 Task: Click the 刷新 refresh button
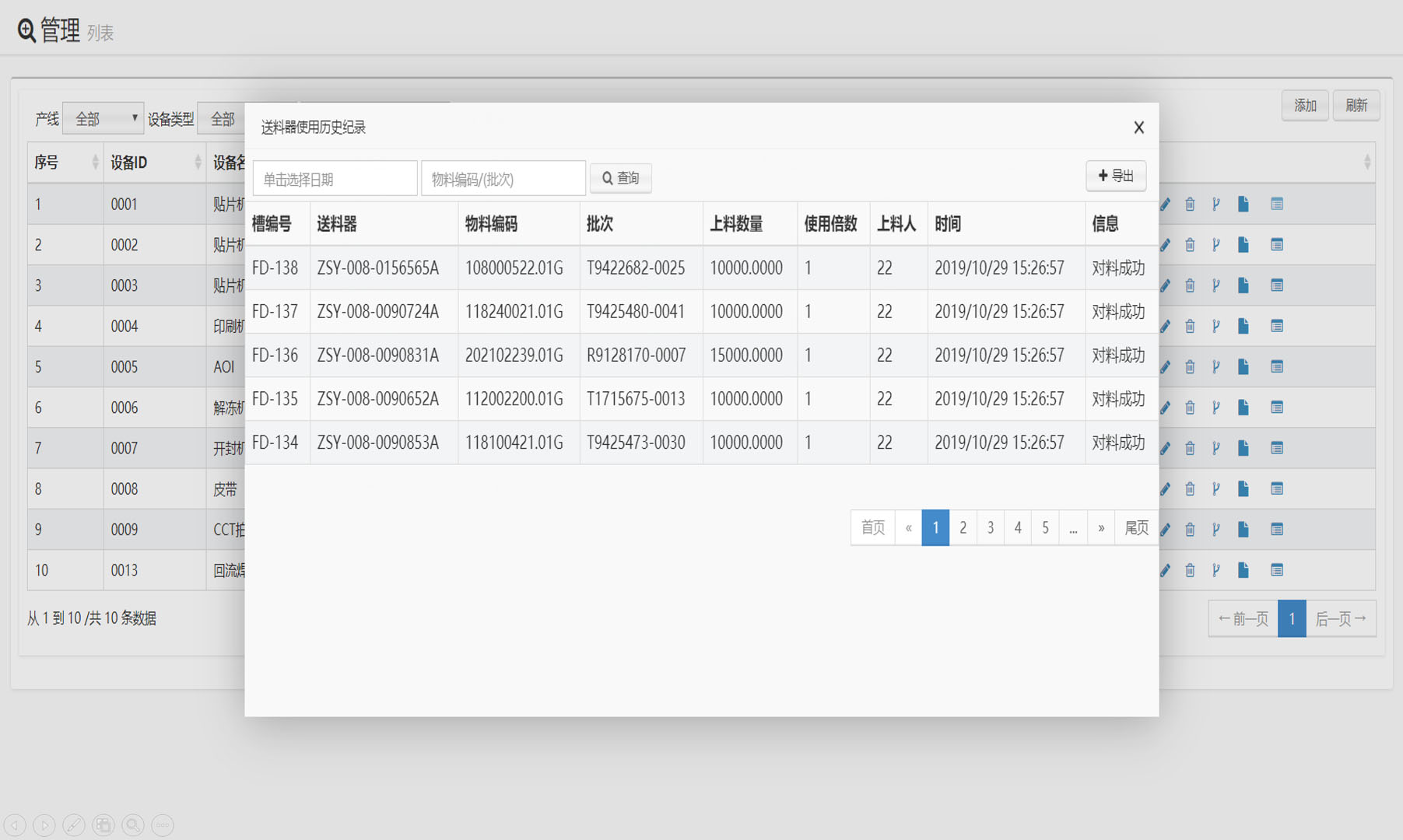tap(1356, 105)
